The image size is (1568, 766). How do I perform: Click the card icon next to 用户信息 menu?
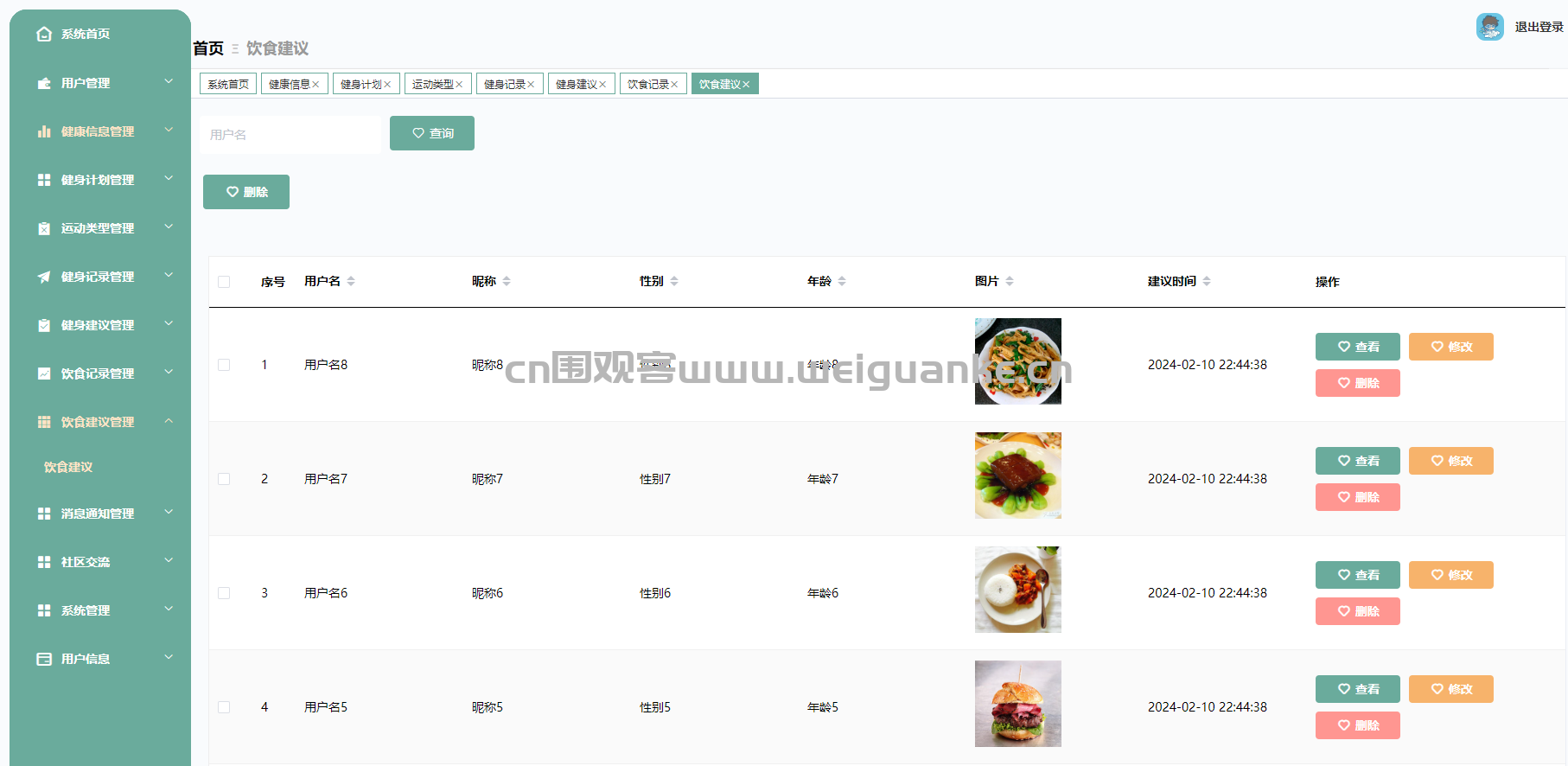coord(44,659)
